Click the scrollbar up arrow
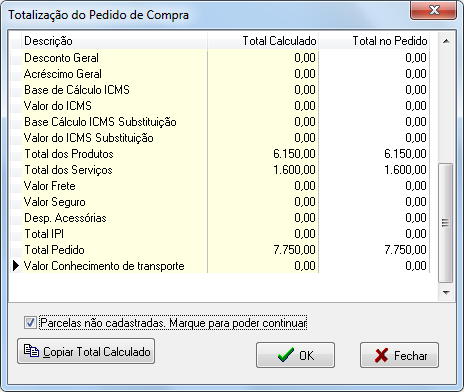The height and width of the screenshot is (392, 464). 446,41
